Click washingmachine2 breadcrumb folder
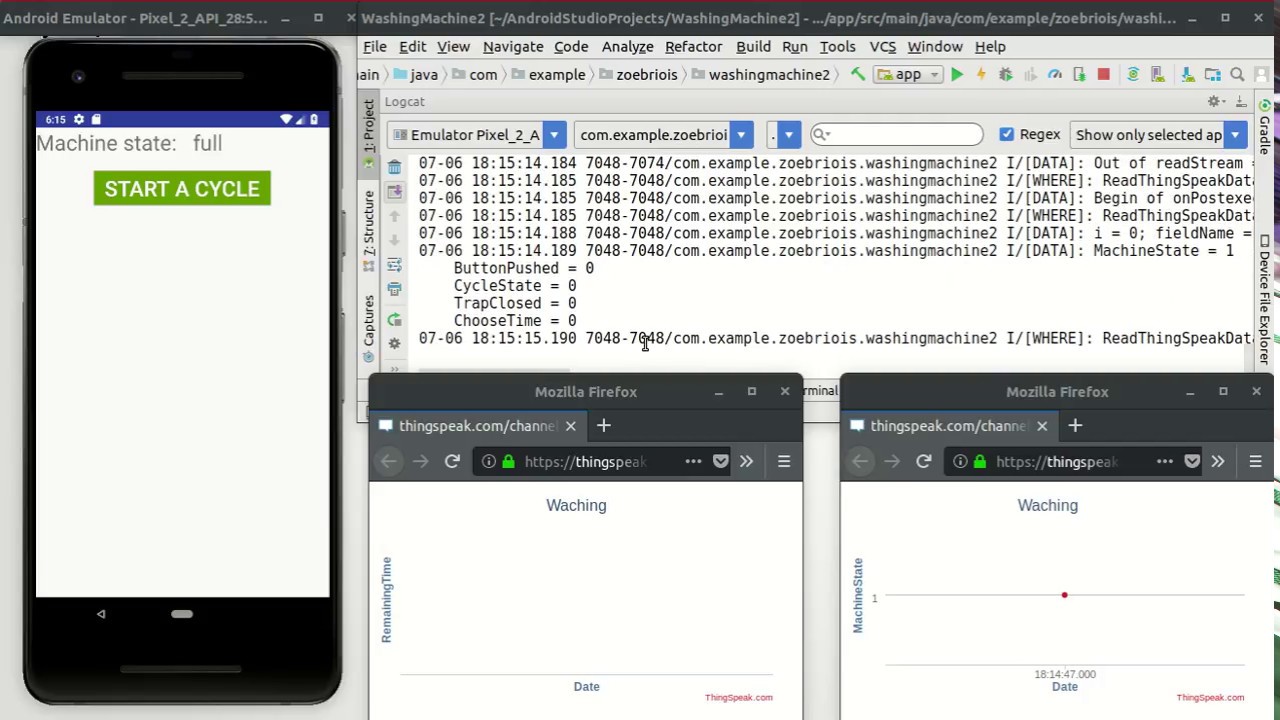This screenshot has height=720, width=1280. tap(760, 75)
